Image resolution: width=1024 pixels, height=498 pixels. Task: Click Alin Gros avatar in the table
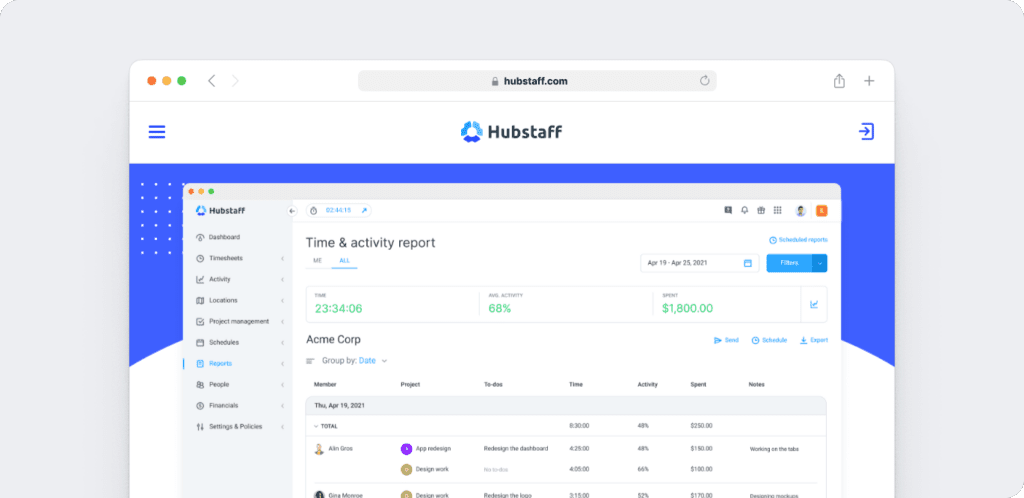click(x=319, y=449)
